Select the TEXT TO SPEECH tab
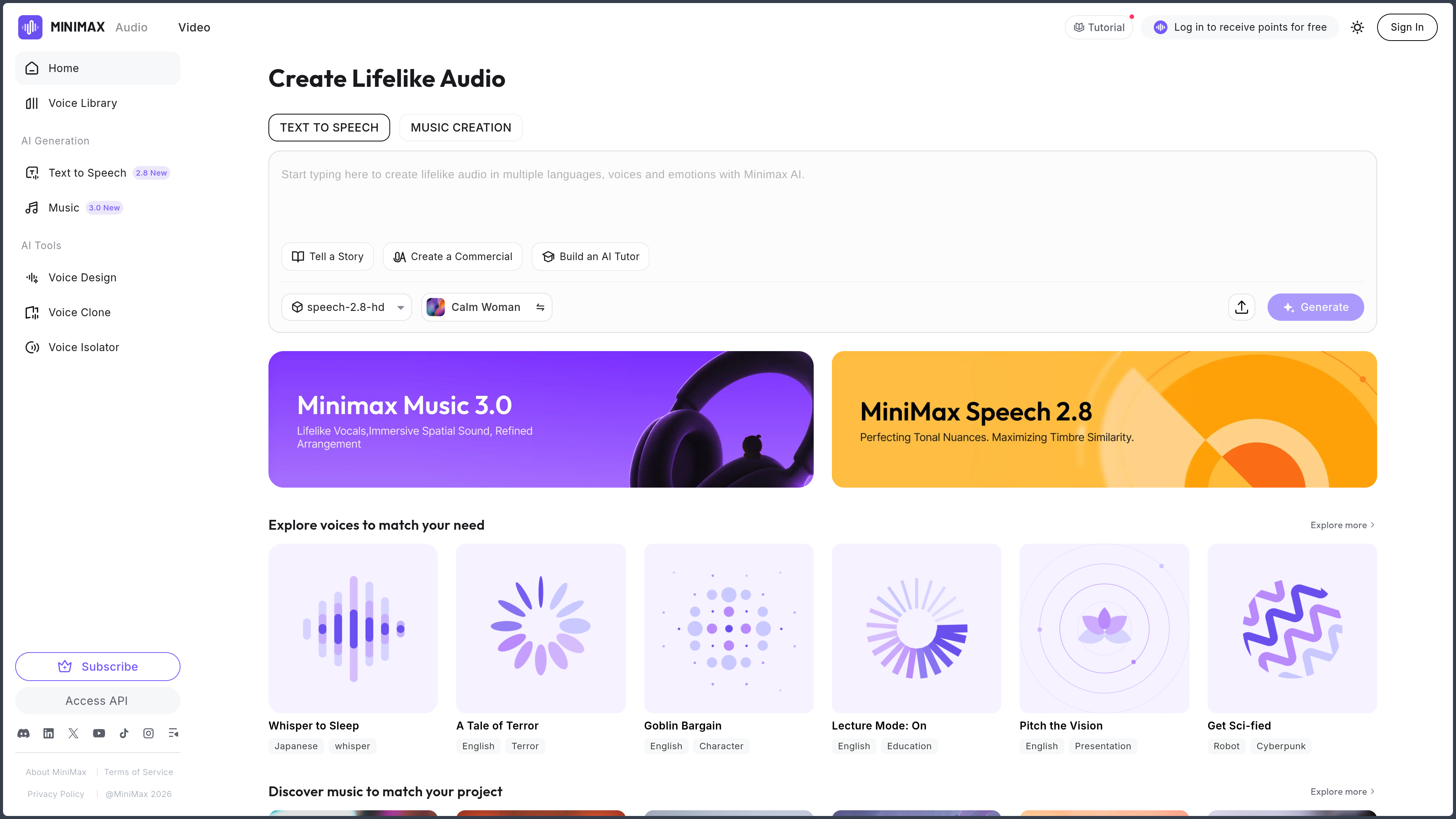 point(329,127)
